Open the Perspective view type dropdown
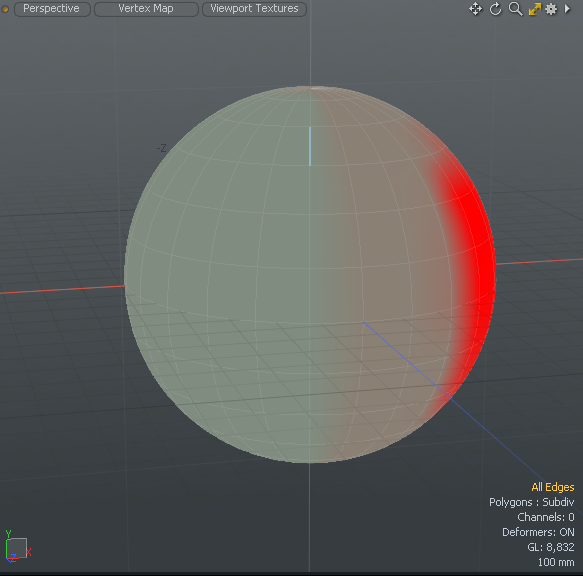 click(52, 9)
